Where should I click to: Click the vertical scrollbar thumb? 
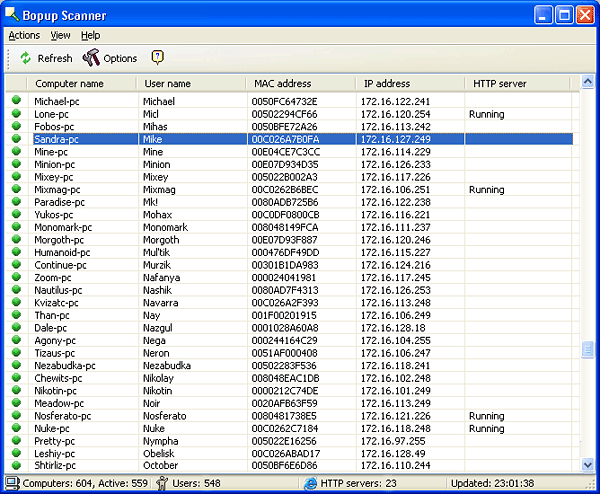tap(588, 350)
